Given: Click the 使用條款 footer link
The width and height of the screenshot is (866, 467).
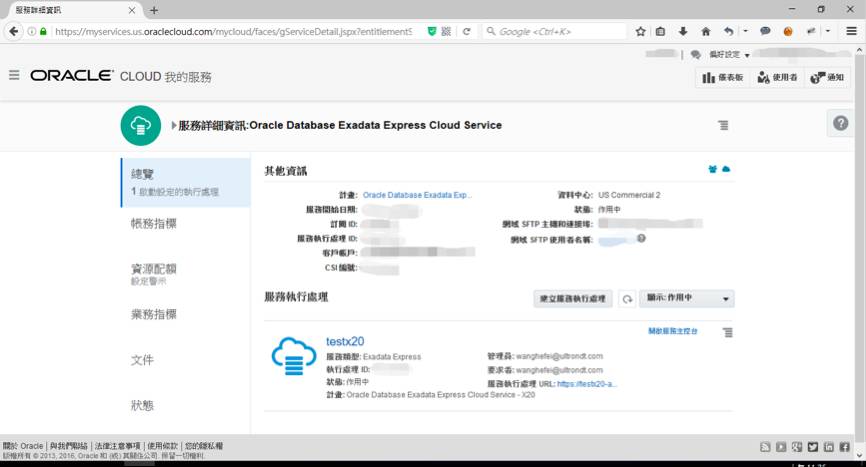Looking at the screenshot, I should 162,445.
